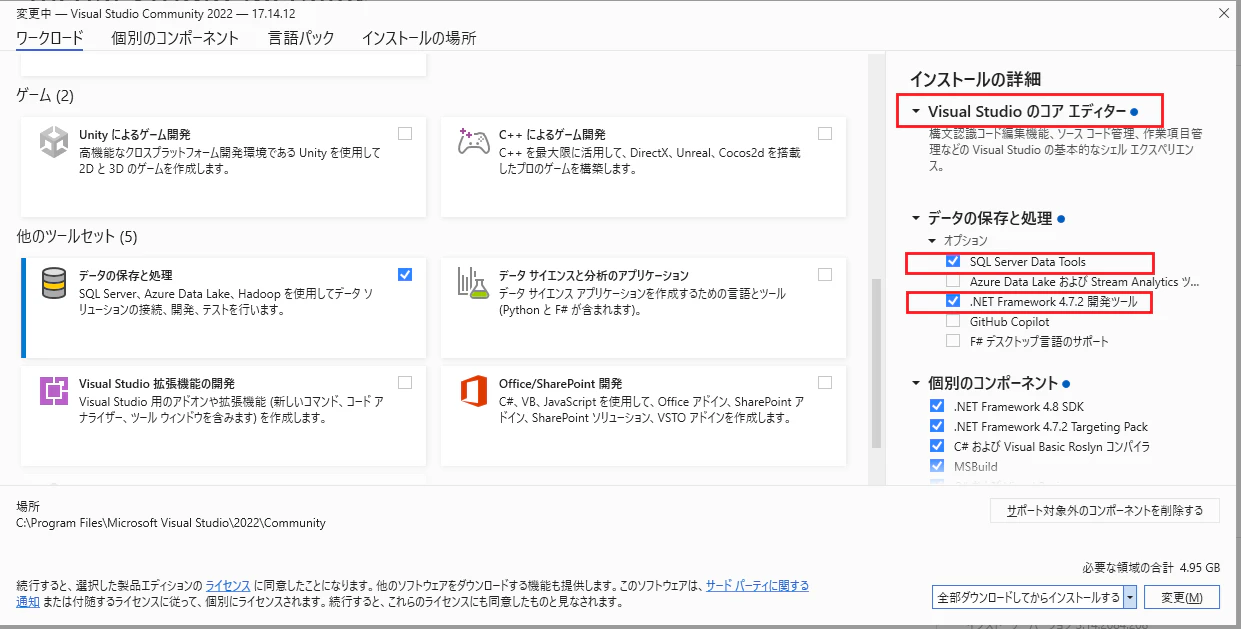
Task: Uncheck SQL Server Data Tools option
Action: pos(953,261)
